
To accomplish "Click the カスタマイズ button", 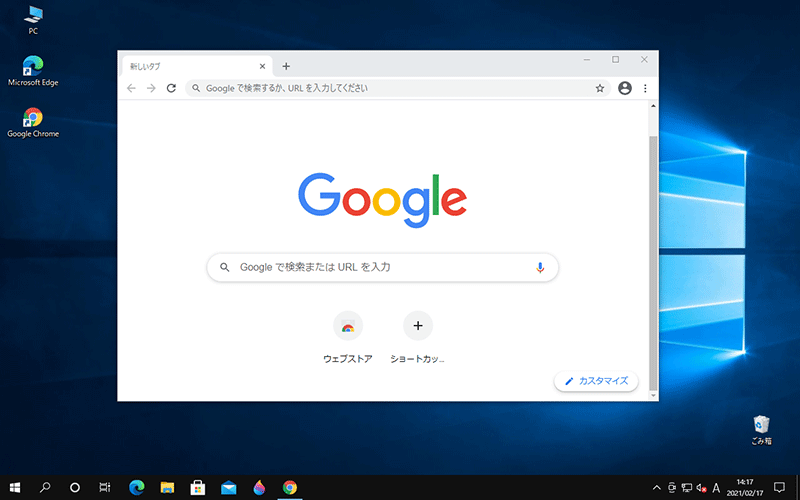I will [596, 381].
